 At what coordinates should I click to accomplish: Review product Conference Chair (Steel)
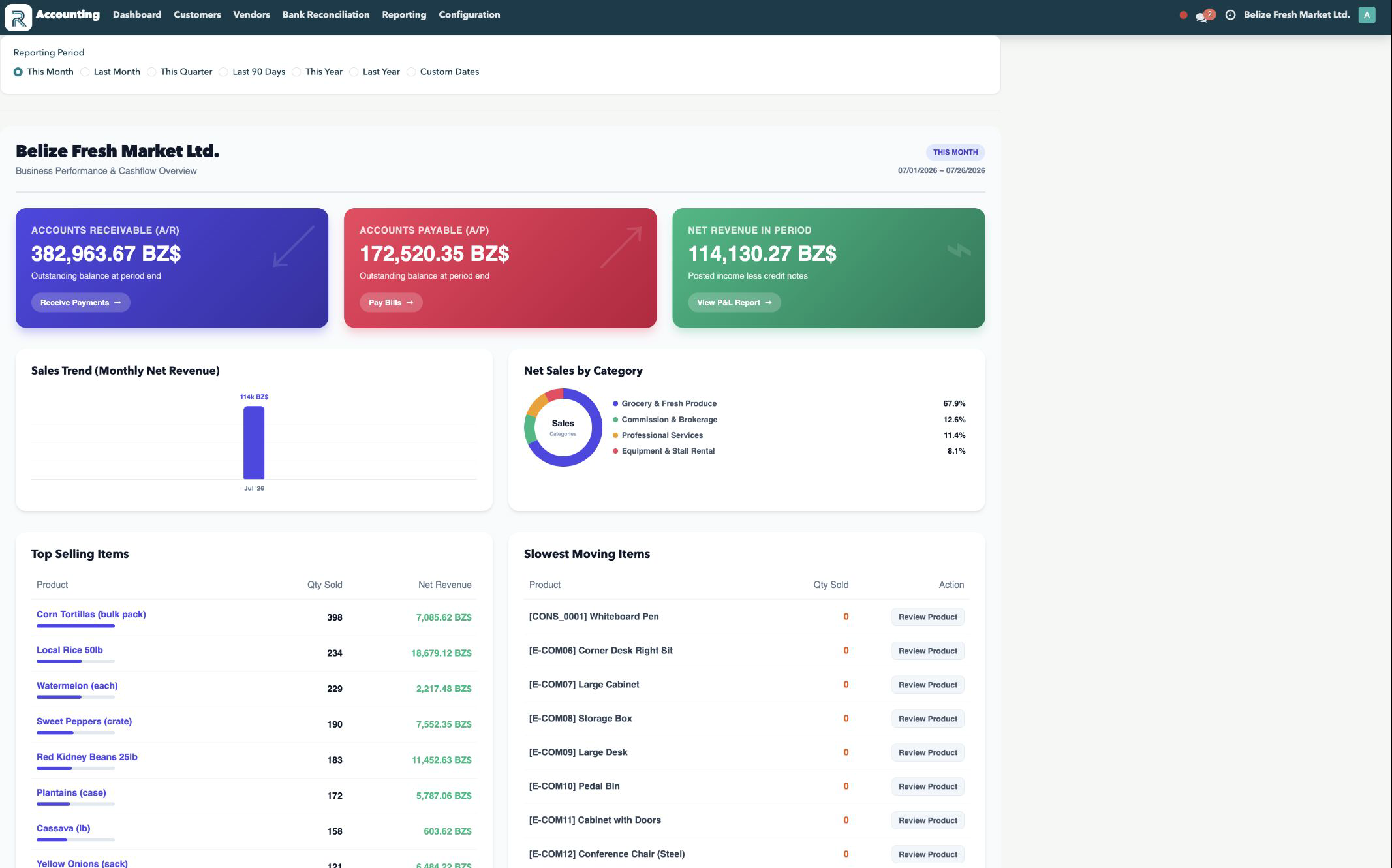click(927, 854)
